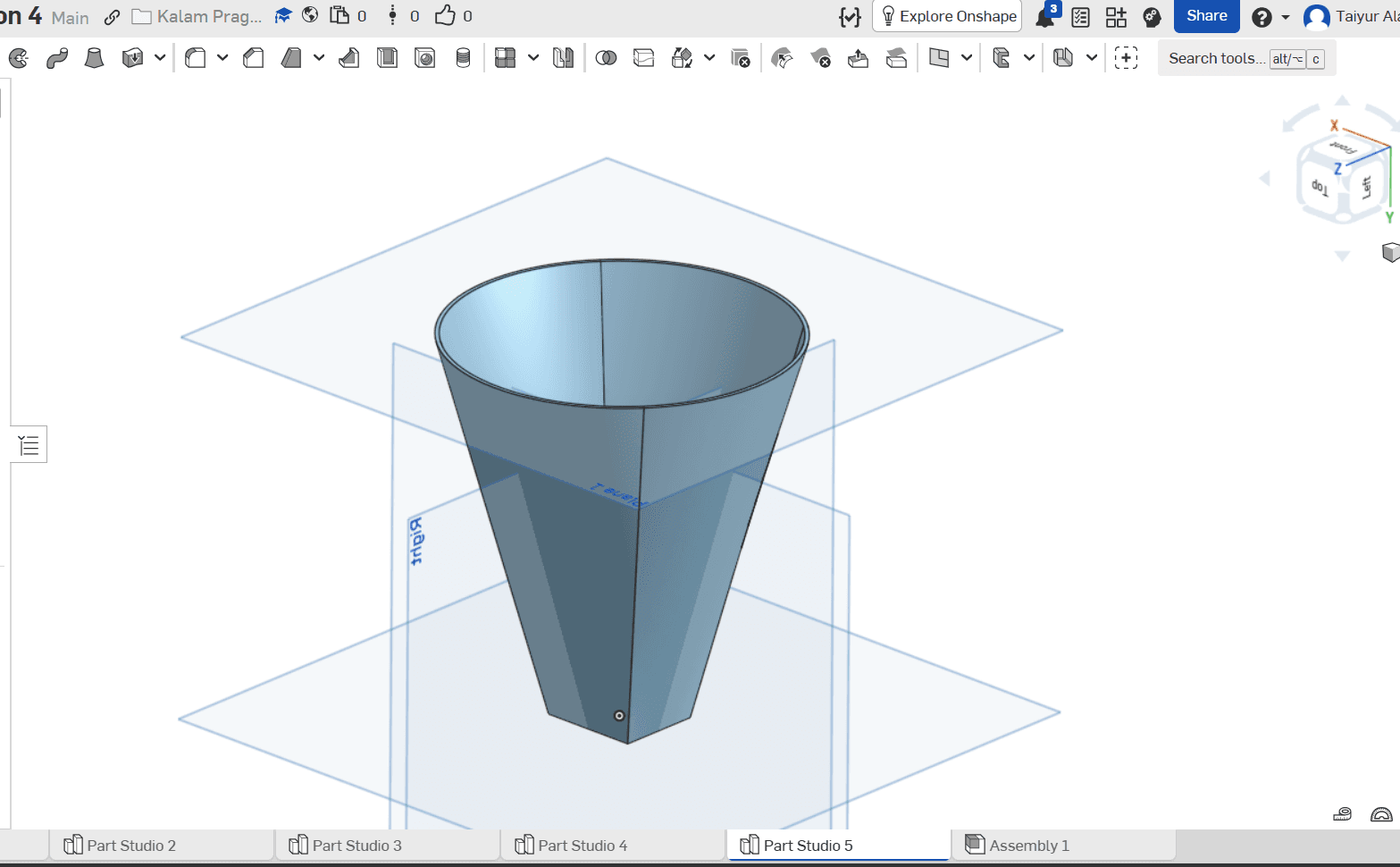The width and height of the screenshot is (1400, 867).
Task: Select the Split tool
Action: pyautogui.click(x=643, y=58)
